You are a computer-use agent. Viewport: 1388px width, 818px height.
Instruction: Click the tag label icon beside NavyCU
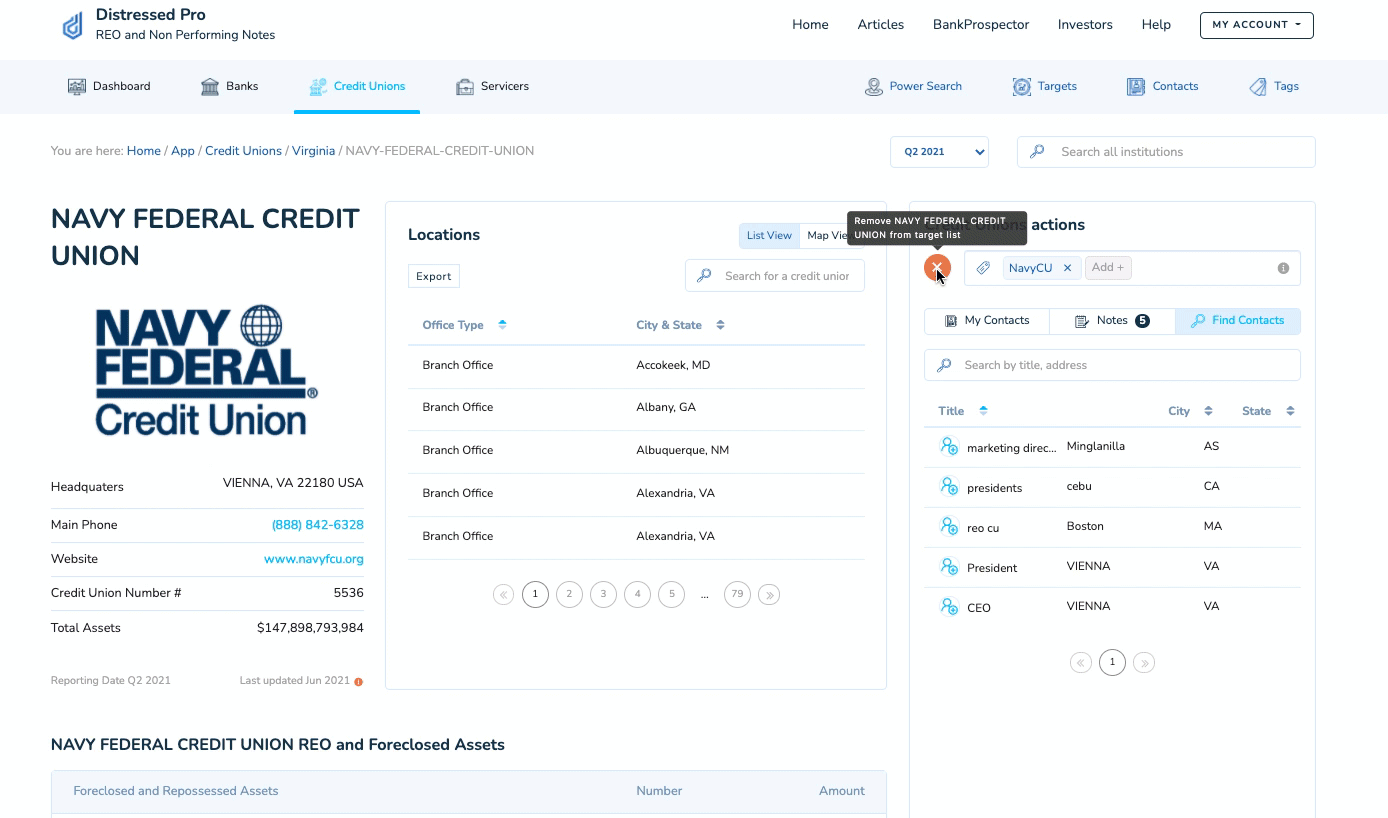(984, 268)
